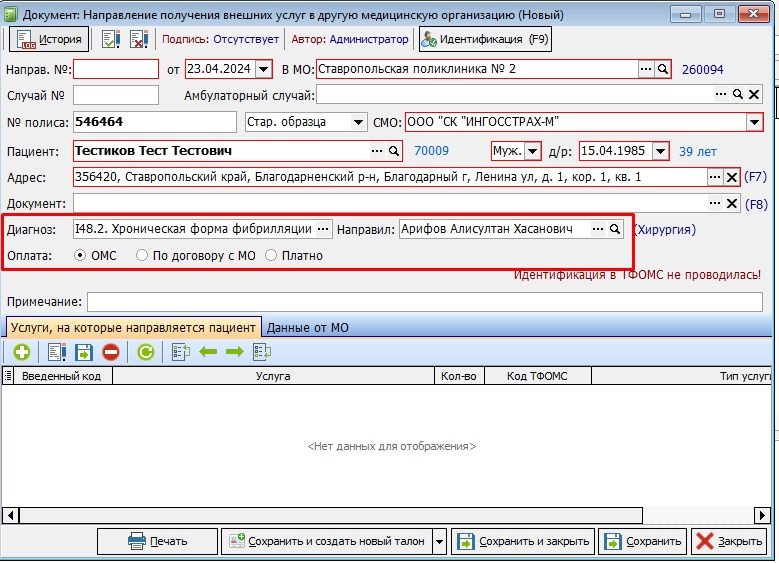This screenshot has height=563, width=779.
Task: Click ellipsis button in Диагноз field
Action: tap(323, 229)
